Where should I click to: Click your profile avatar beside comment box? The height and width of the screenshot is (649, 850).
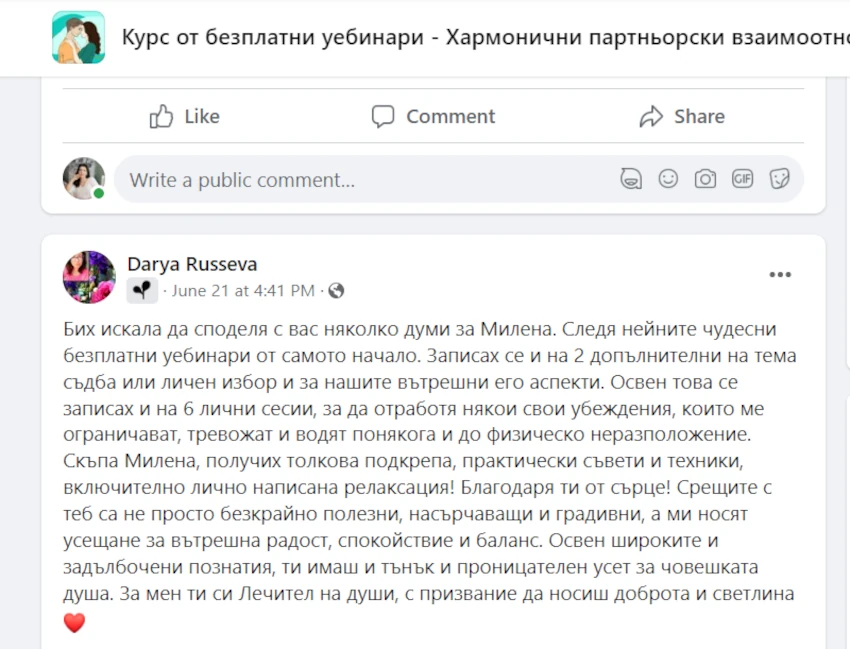click(x=84, y=179)
